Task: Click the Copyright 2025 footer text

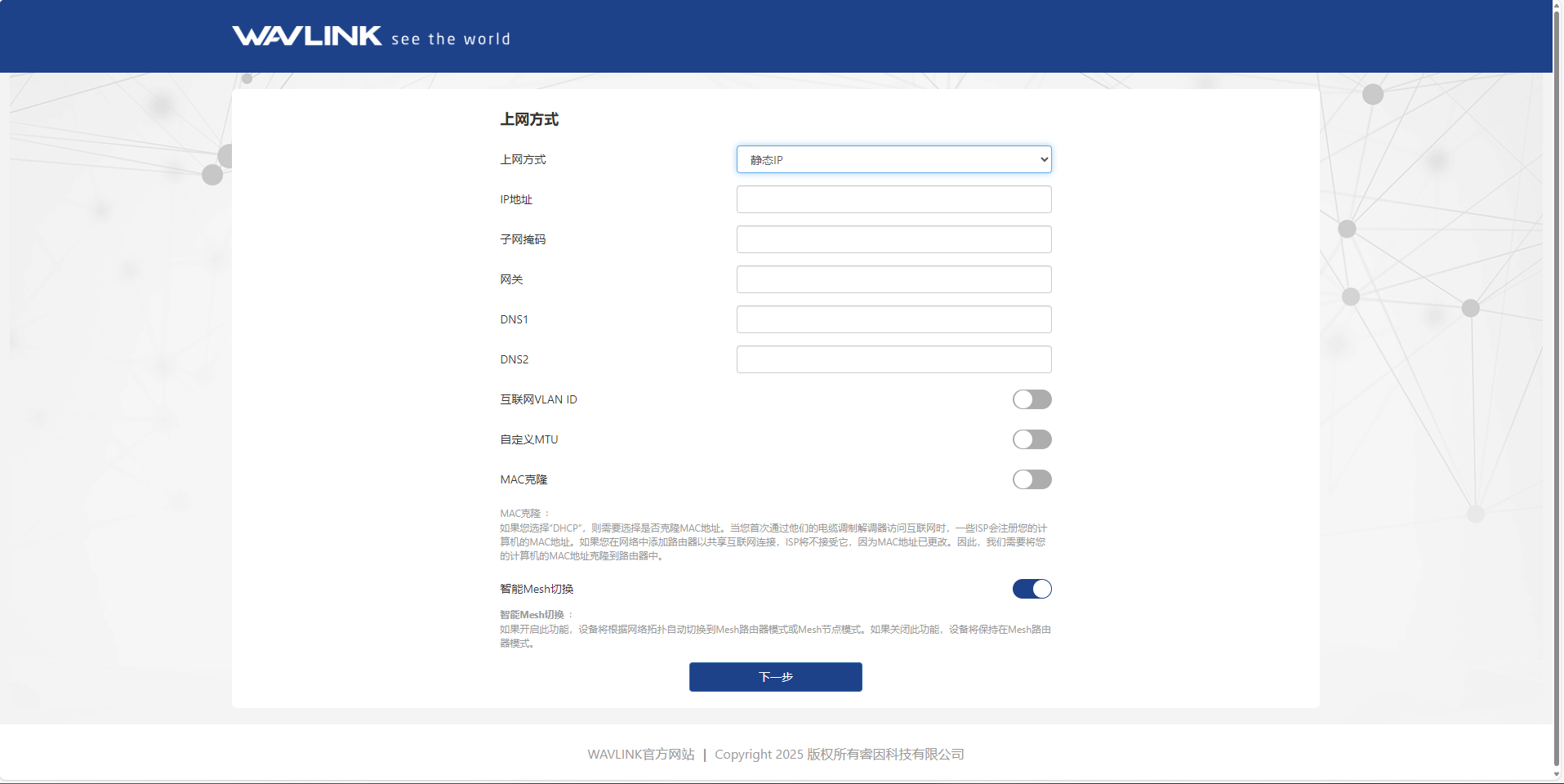Action: coord(839,755)
